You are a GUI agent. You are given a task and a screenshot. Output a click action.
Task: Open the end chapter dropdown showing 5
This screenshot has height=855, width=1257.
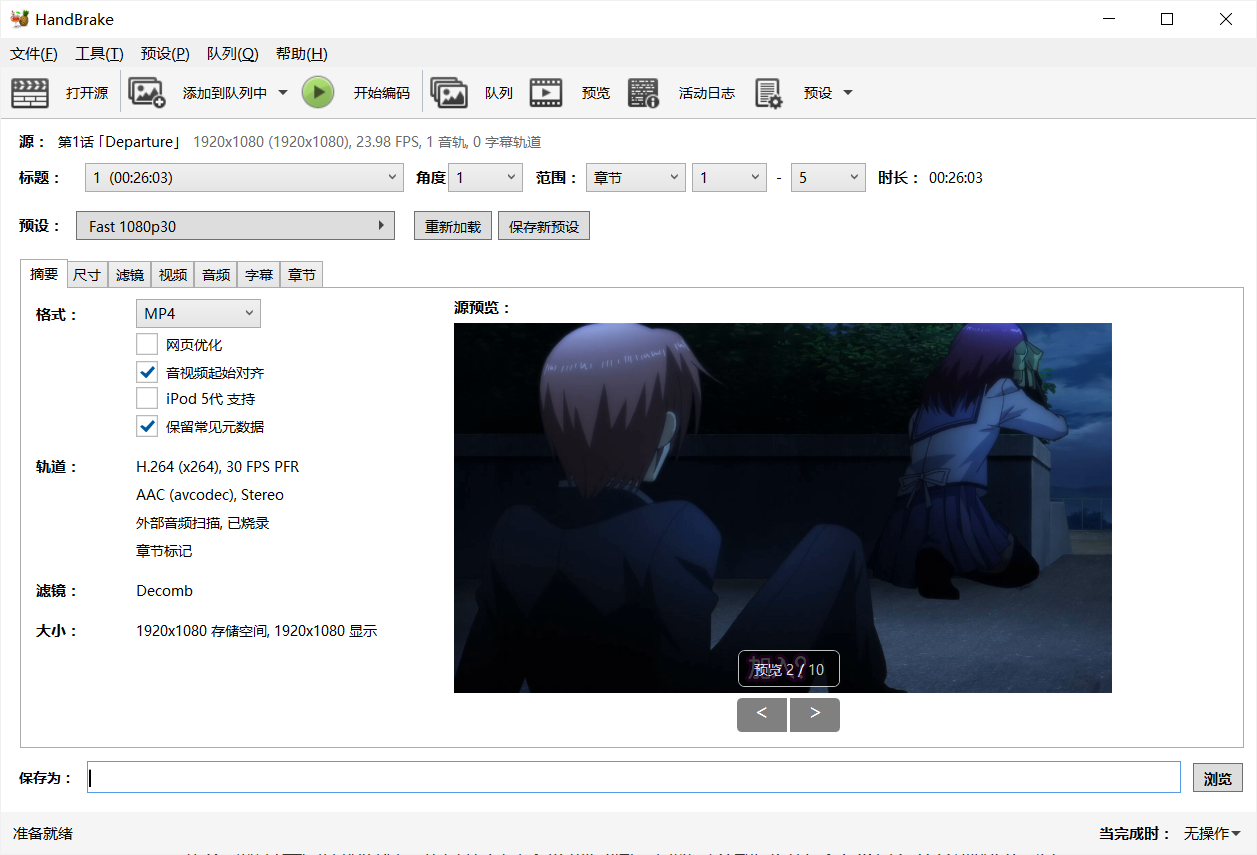(x=828, y=178)
